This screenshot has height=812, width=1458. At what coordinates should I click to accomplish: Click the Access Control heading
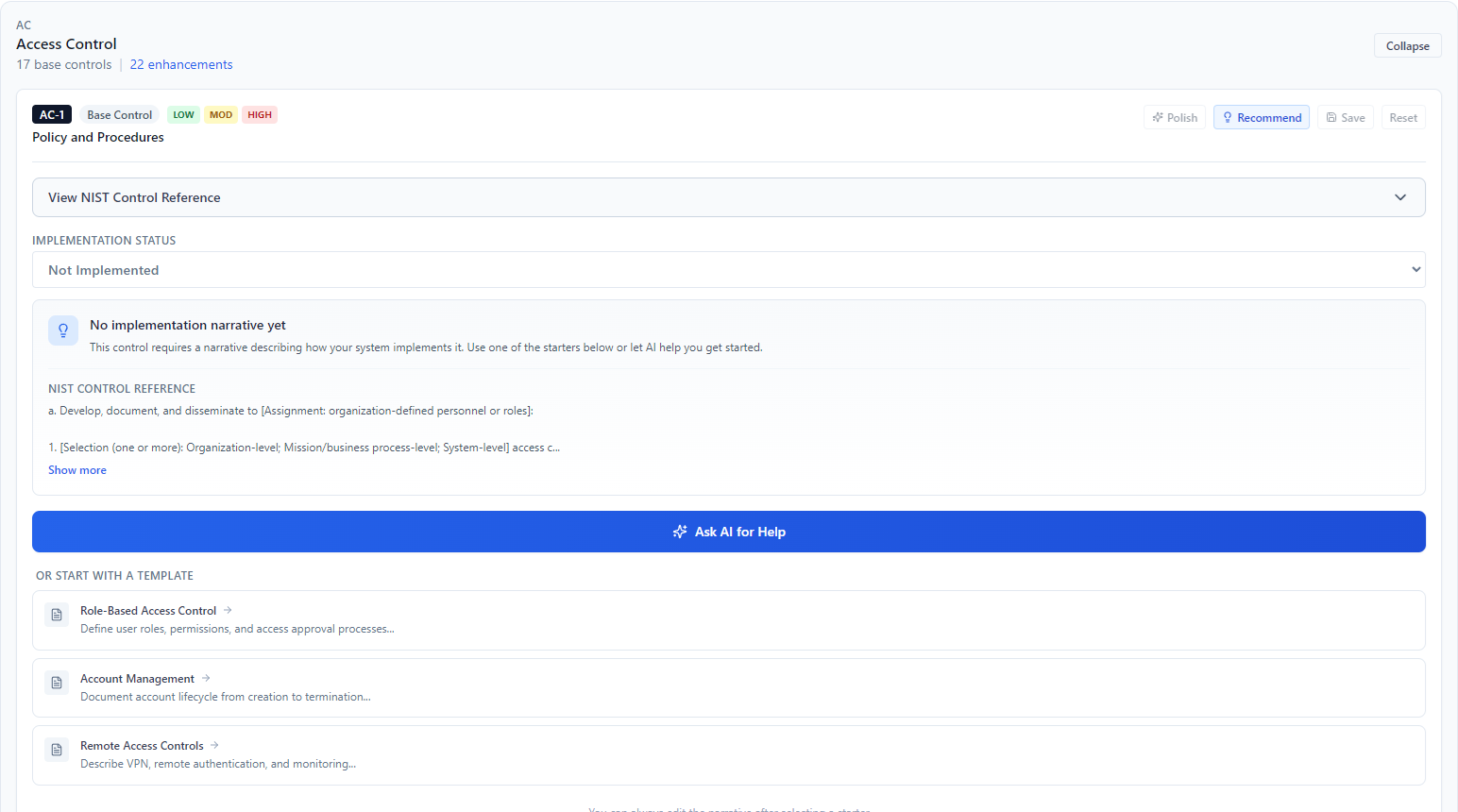(x=66, y=43)
